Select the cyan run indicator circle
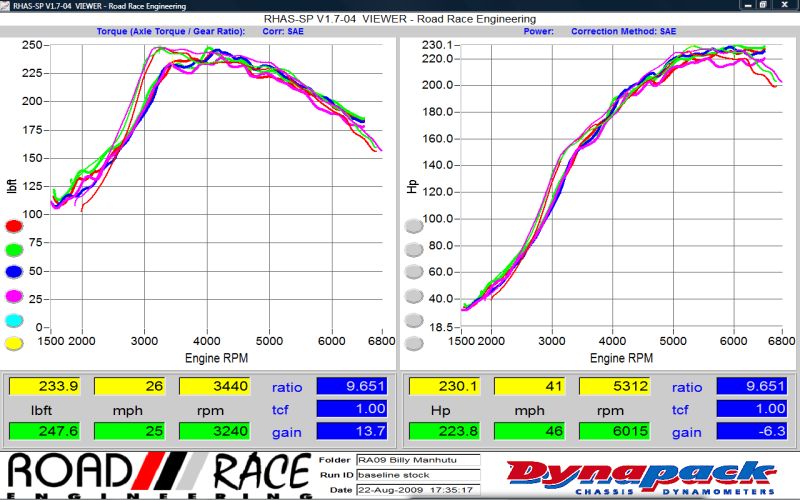This screenshot has height=500, width=800. [x=14, y=320]
